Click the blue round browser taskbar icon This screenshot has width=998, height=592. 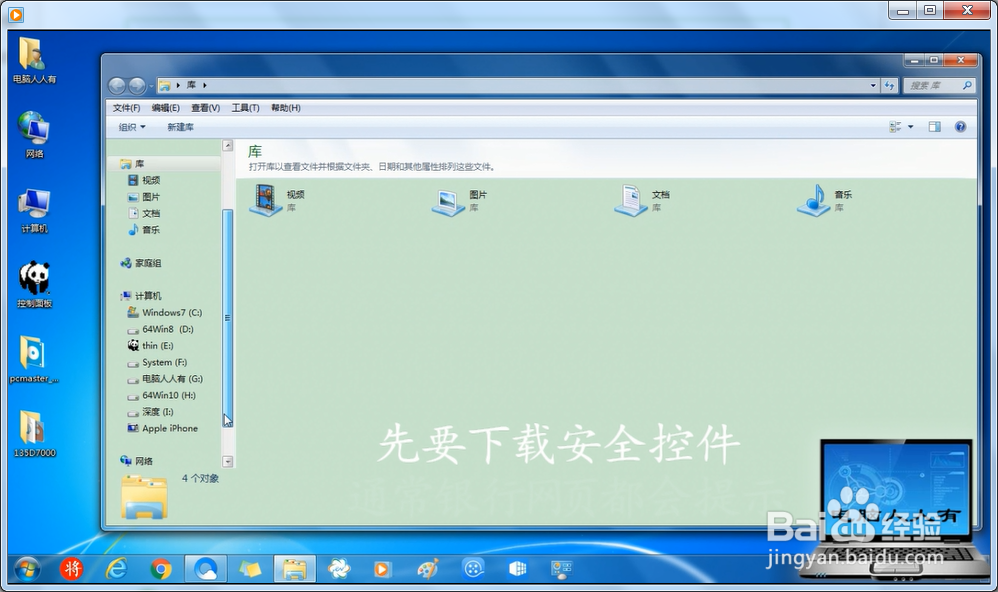coord(206,568)
